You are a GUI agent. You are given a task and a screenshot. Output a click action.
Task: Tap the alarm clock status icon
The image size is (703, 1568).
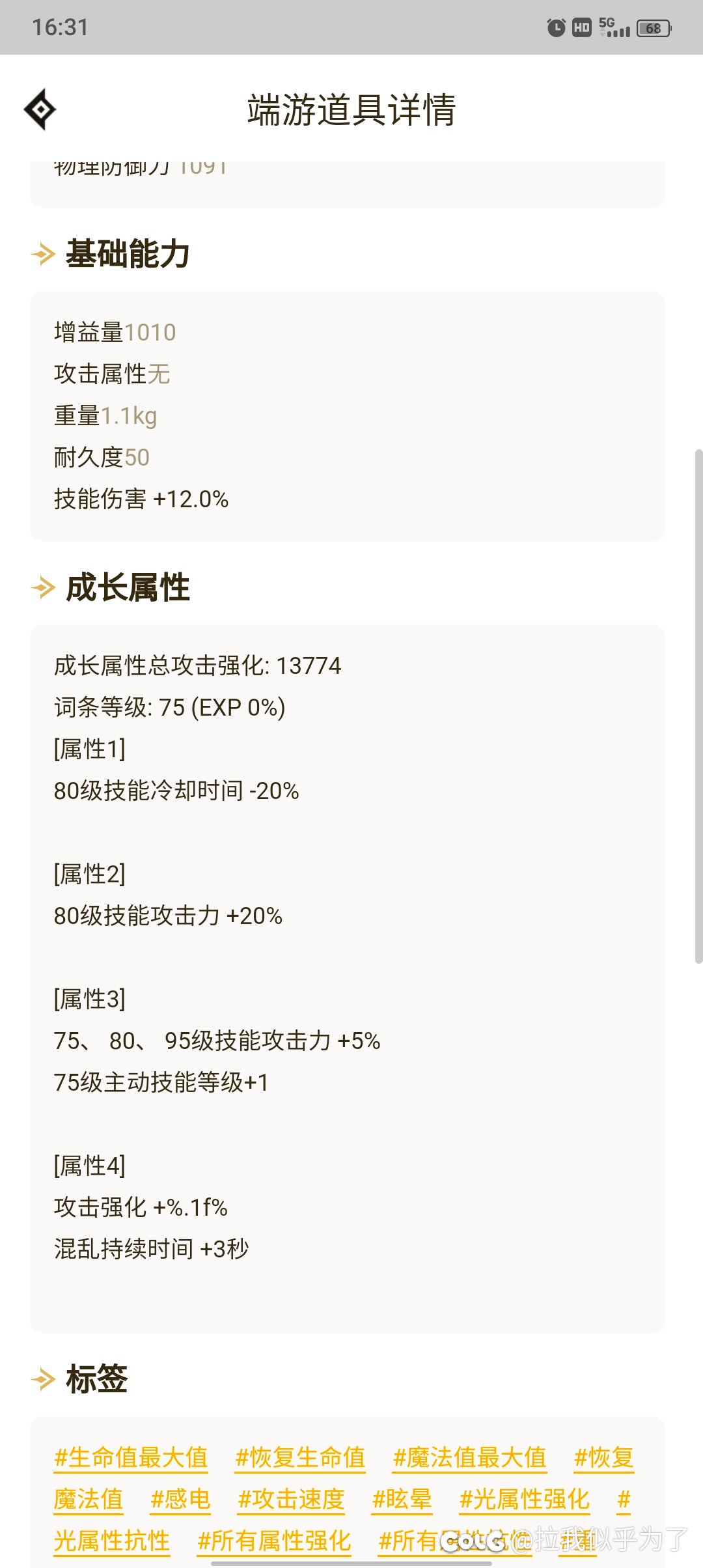pyautogui.click(x=556, y=28)
